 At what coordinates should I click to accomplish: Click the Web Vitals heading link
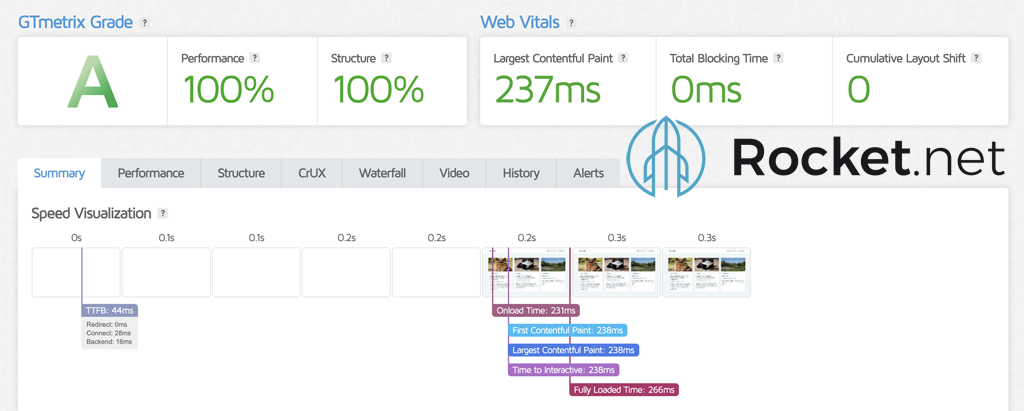(x=520, y=22)
